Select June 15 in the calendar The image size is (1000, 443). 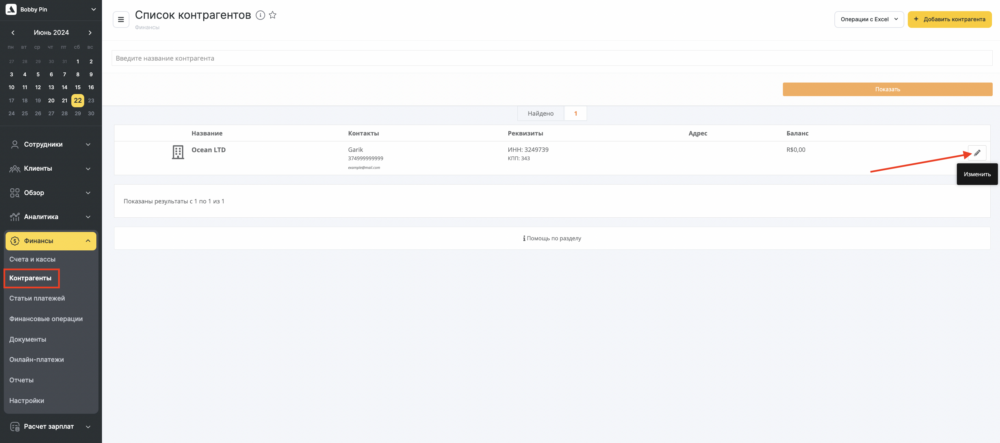tap(78, 87)
